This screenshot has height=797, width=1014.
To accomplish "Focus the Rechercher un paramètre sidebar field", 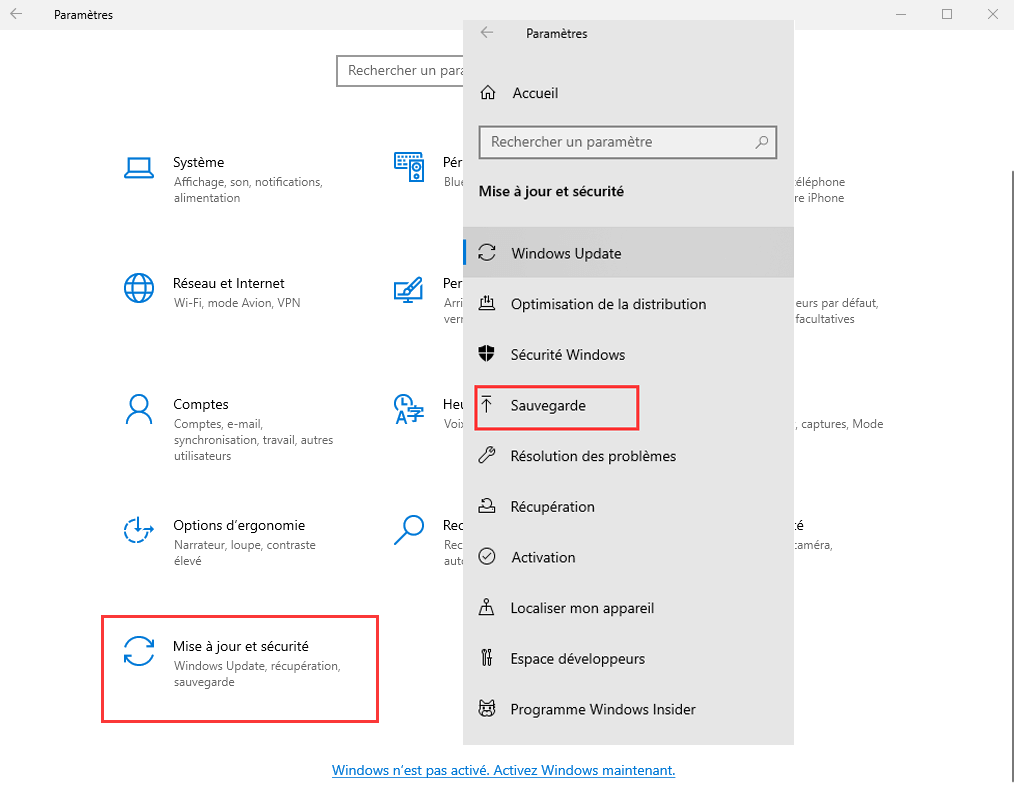I will coord(615,142).
